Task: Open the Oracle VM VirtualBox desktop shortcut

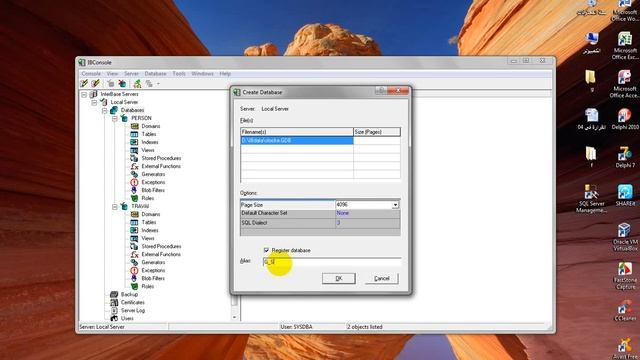Action: tap(624, 238)
